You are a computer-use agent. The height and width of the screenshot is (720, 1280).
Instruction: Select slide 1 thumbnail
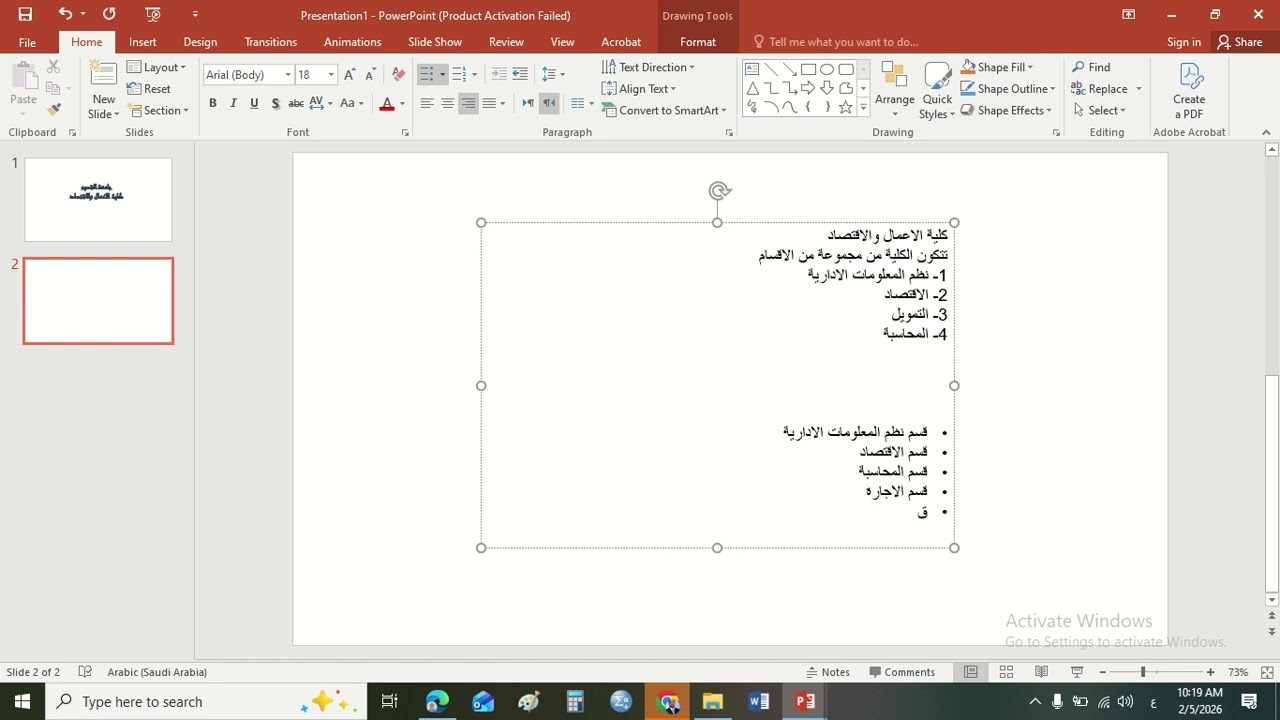click(98, 199)
